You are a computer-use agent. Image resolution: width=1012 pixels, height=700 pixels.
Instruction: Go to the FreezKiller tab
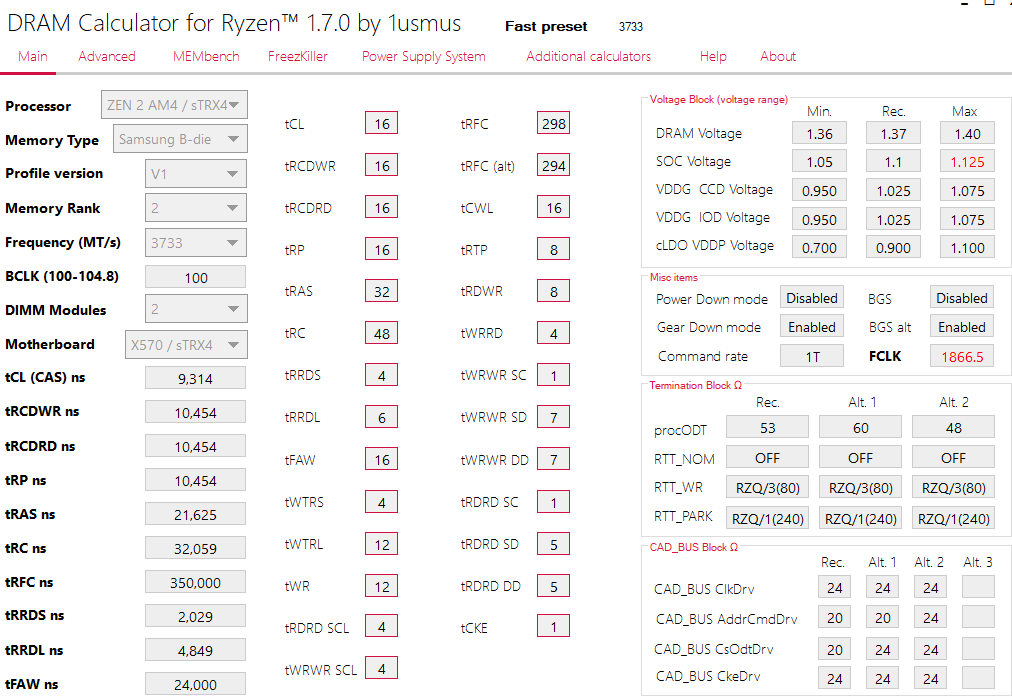coord(298,56)
